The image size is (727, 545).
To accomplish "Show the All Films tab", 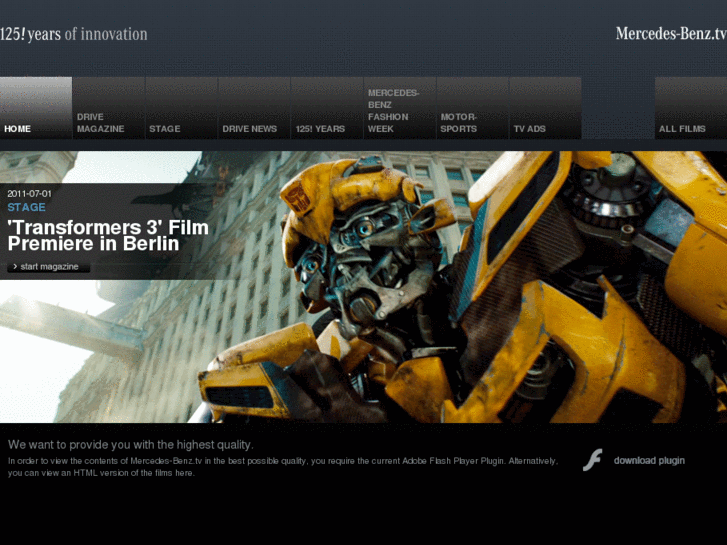I will 691,108.
